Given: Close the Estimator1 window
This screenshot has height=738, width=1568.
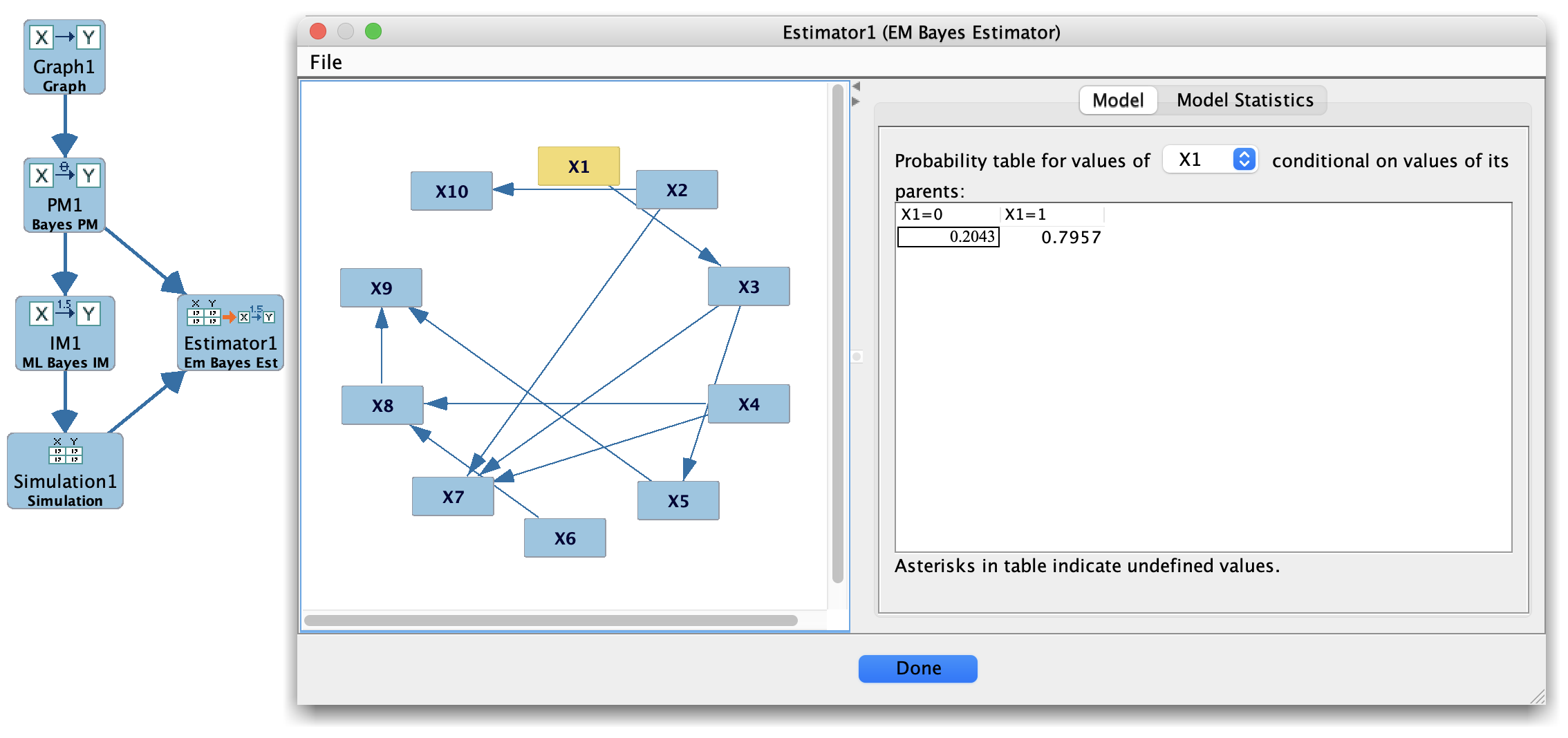Looking at the screenshot, I should [x=318, y=31].
